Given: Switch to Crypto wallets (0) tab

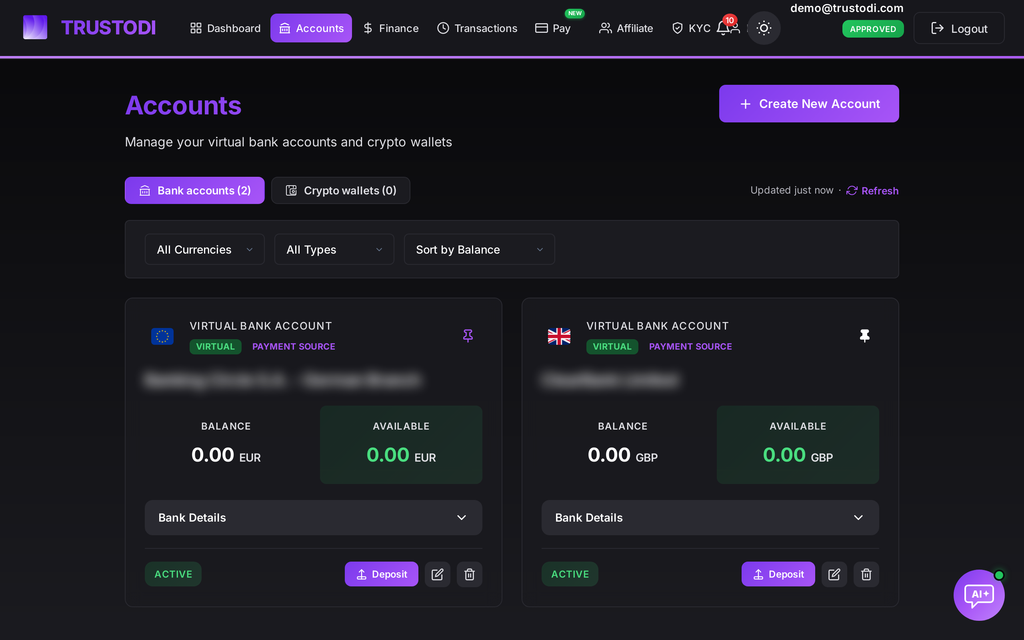Looking at the screenshot, I should [x=341, y=191].
